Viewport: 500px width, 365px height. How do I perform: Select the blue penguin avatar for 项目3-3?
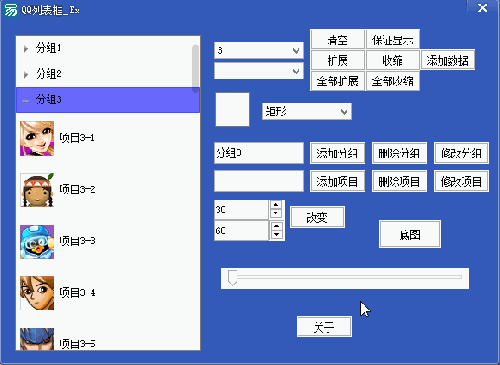click(x=37, y=242)
